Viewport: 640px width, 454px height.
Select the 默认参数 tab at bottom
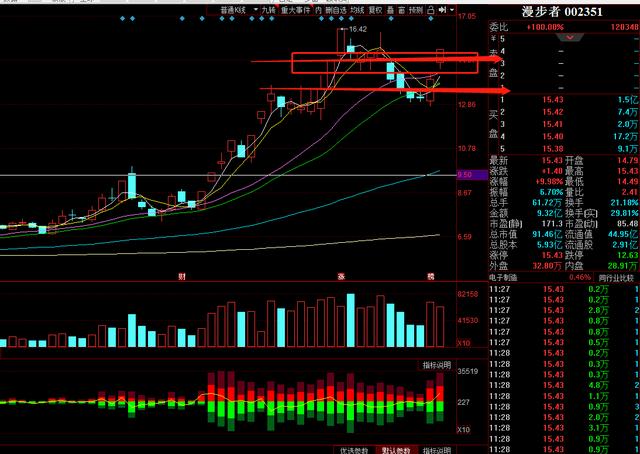click(396, 450)
